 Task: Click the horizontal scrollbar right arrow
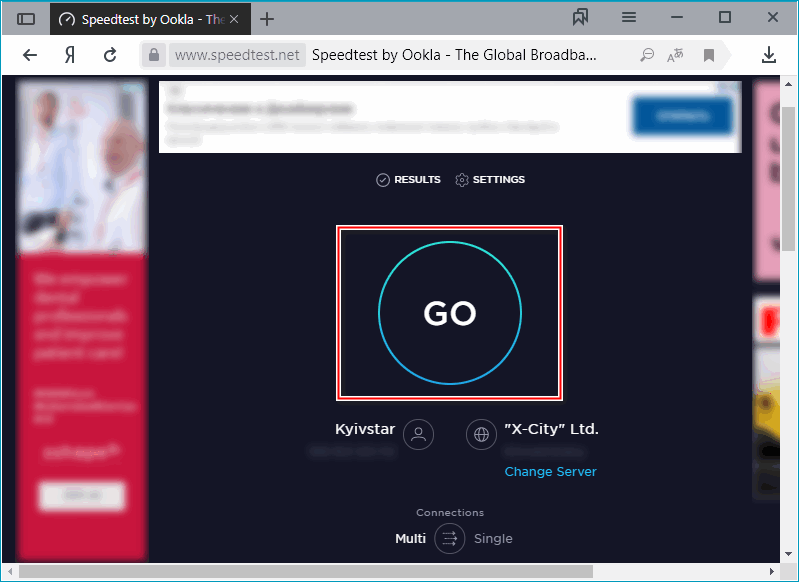point(772,572)
